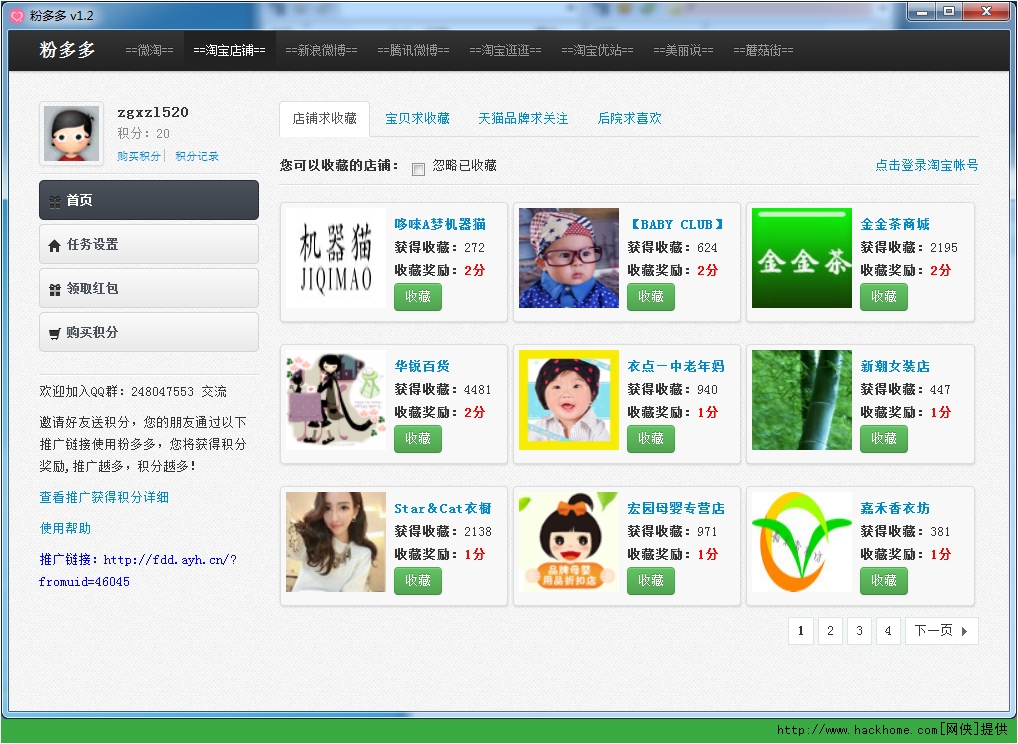Click 收藏 for 嘉禾香衣坊
Screen dimensions: 1018x744
pyautogui.click(x=884, y=581)
